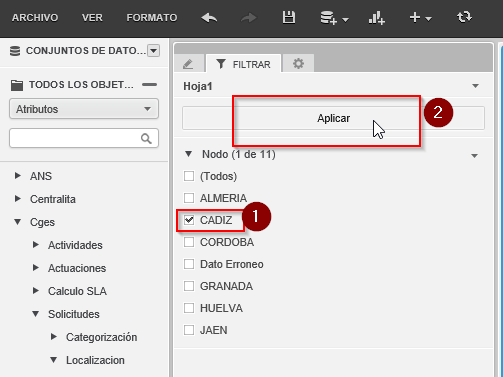Image resolution: width=503 pixels, height=377 pixels.
Task: Click the Todos los objetos folder icon
Action: coord(17,85)
